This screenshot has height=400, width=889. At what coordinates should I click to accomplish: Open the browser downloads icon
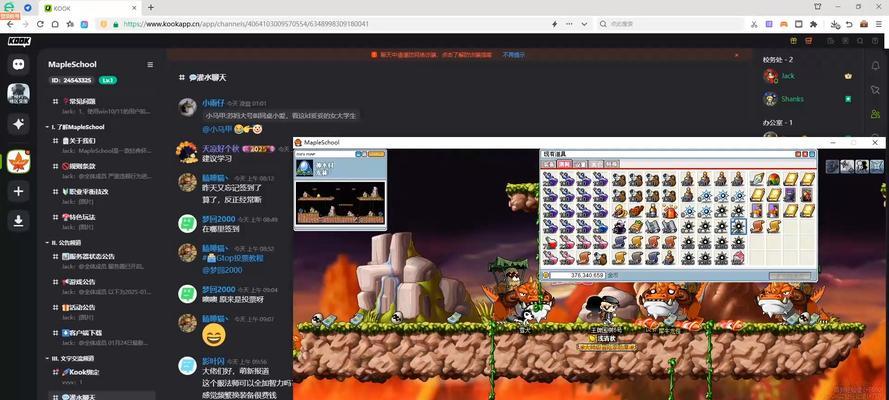(x=835, y=24)
